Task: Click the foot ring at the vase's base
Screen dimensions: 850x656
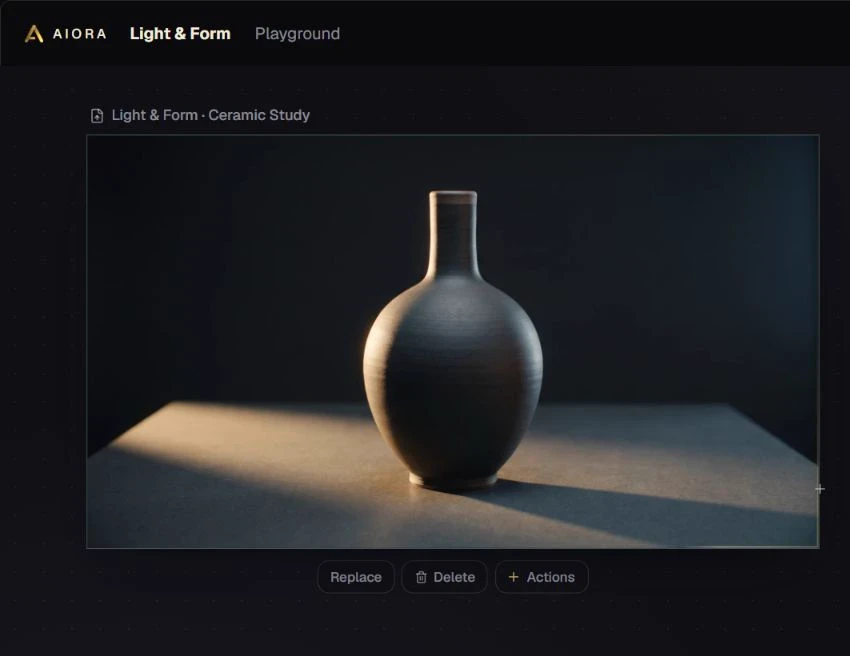Action: (453, 480)
